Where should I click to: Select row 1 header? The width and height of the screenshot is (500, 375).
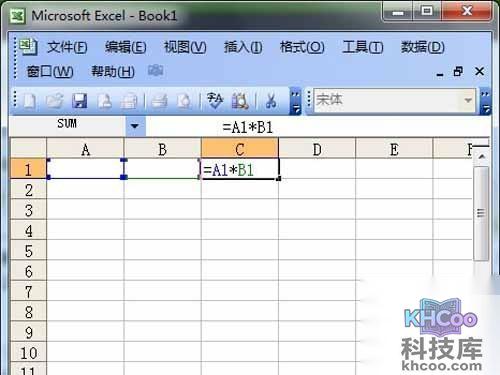(x=28, y=169)
